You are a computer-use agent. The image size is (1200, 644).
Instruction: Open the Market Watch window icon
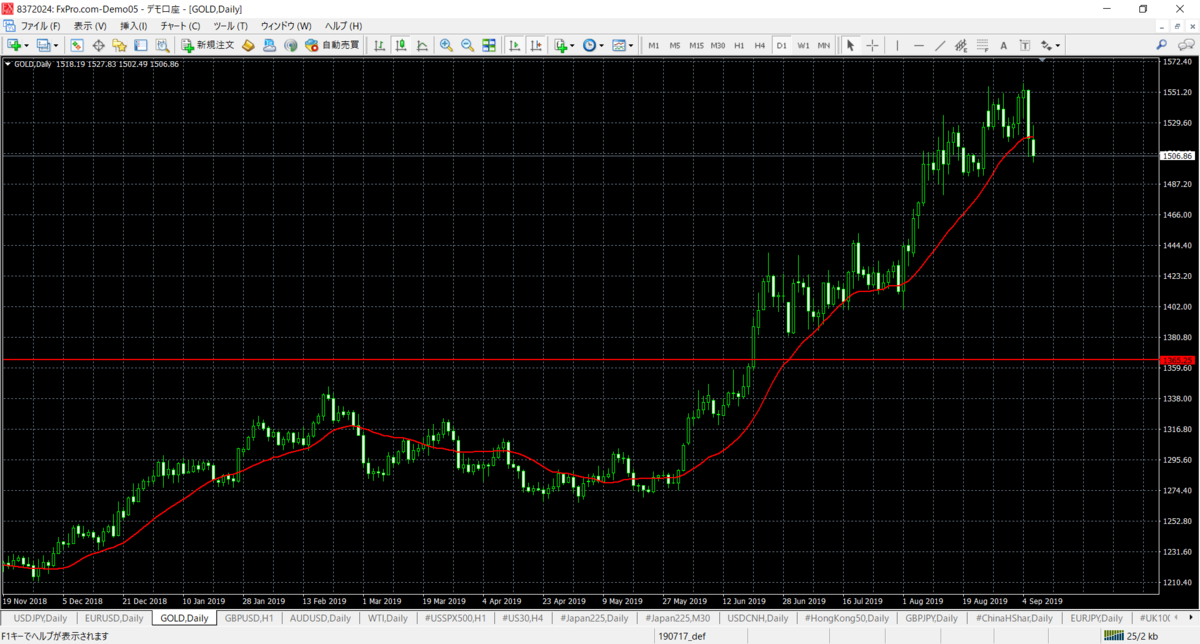[77, 45]
